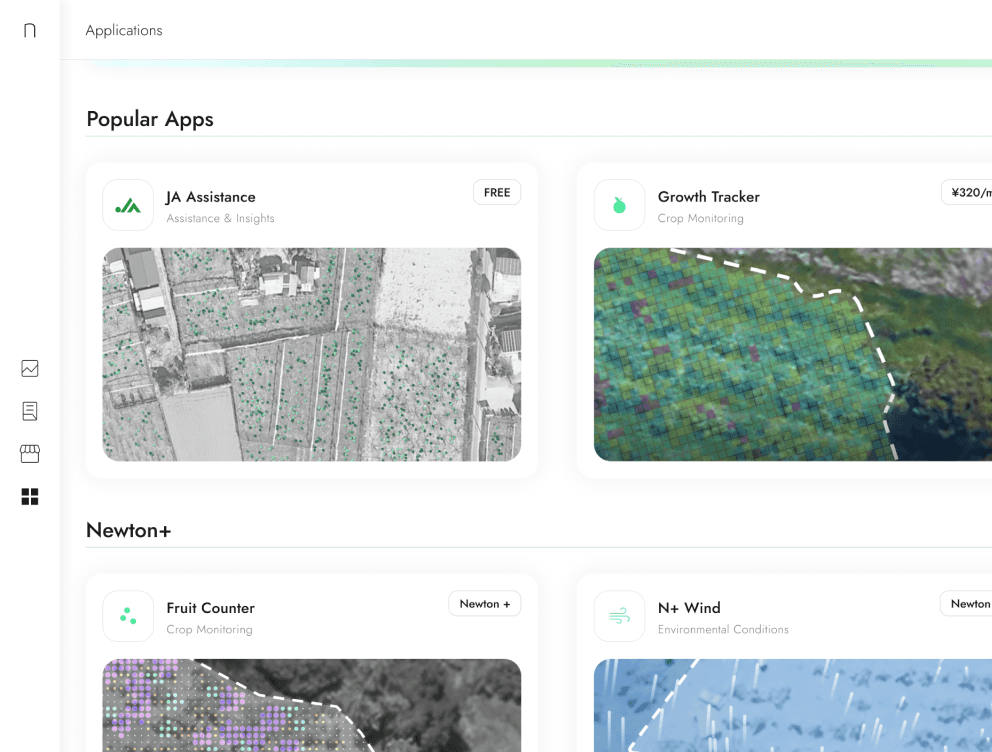
Task: Open the Growth Tracker title
Action: pos(709,197)
